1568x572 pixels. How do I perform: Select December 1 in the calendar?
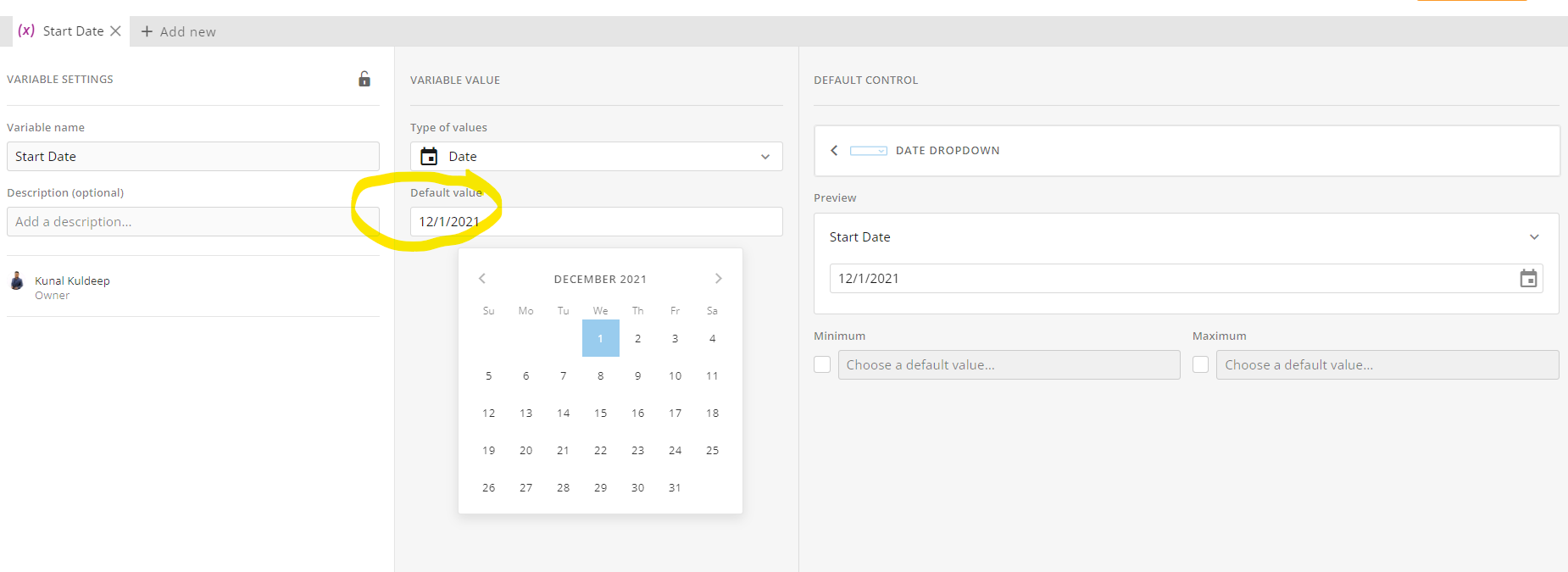[600, 338]
